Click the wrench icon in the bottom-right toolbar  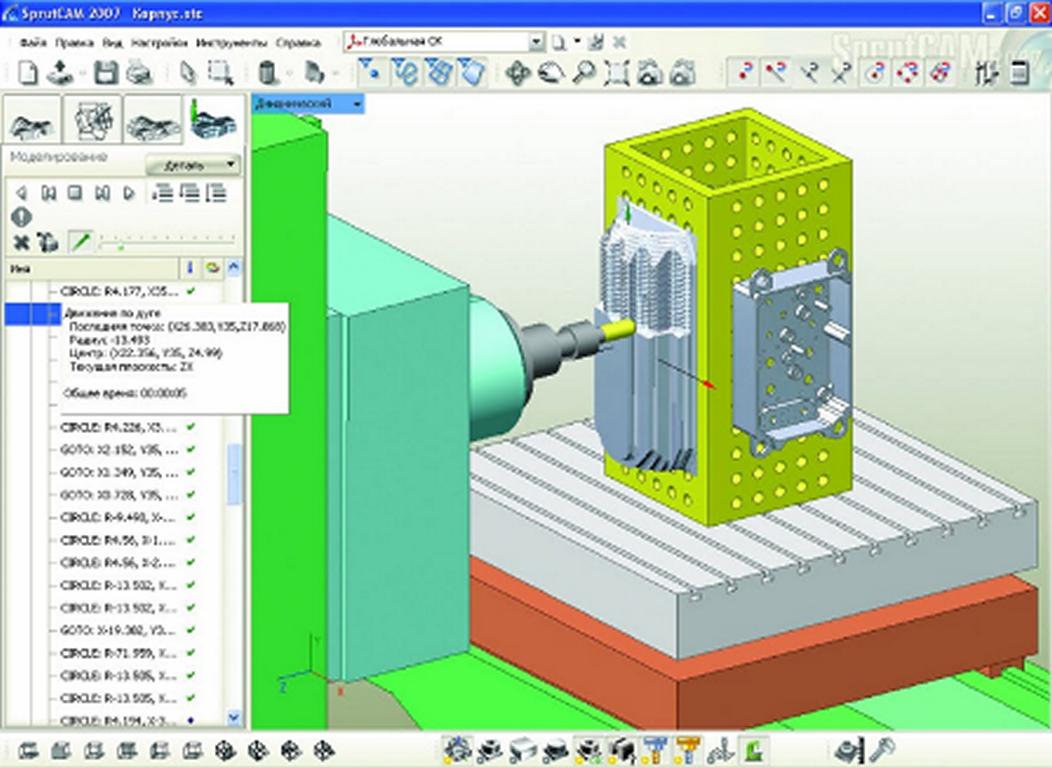[x=882, y=749]
